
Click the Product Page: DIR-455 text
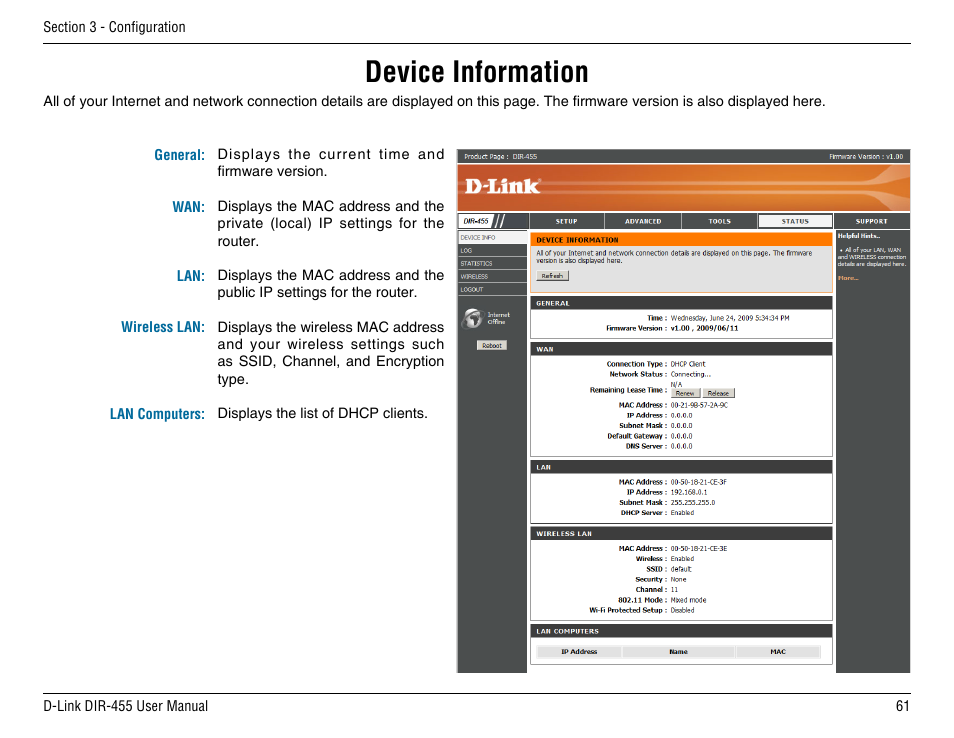coord(501,156)
